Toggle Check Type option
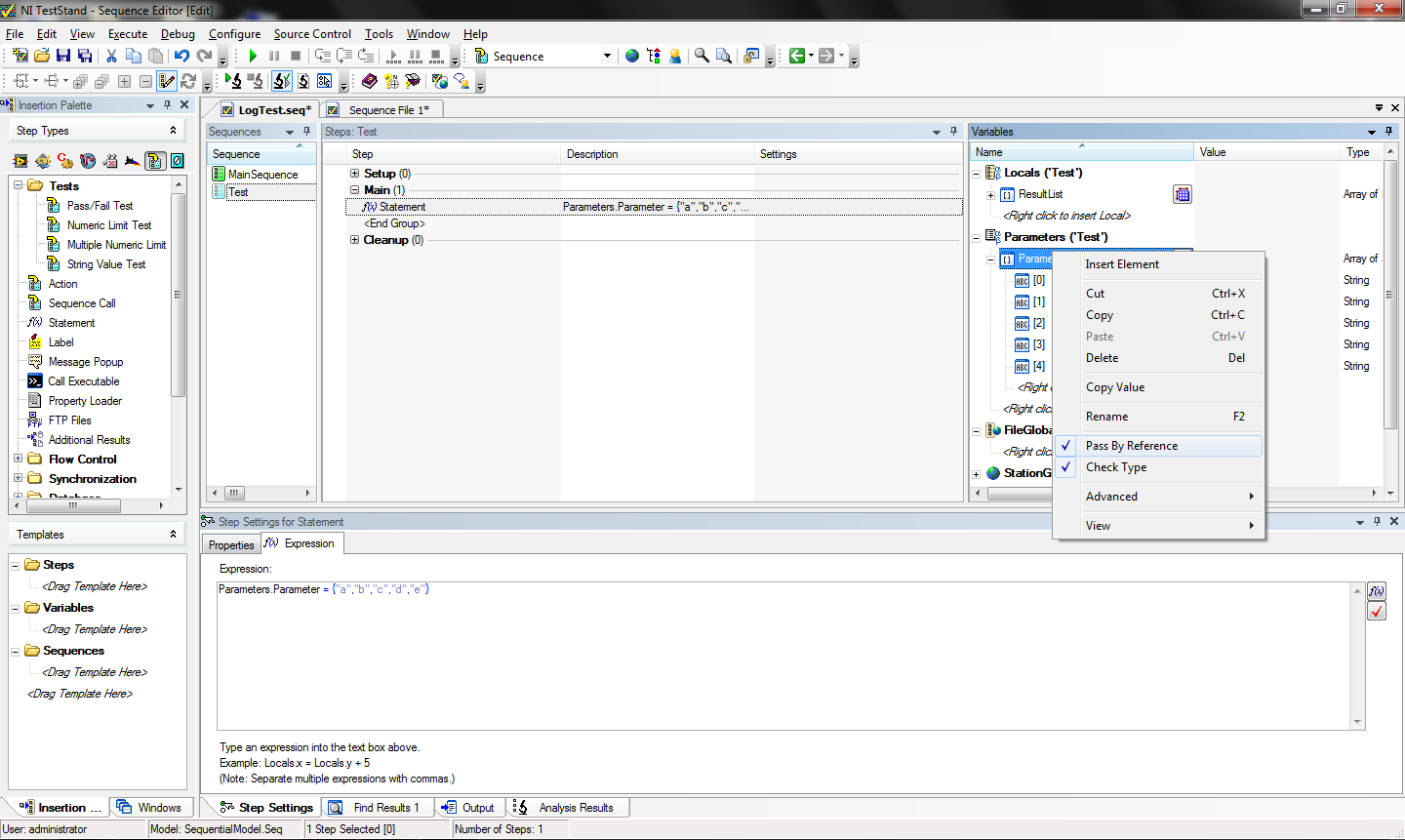 tap(1158, 467)
